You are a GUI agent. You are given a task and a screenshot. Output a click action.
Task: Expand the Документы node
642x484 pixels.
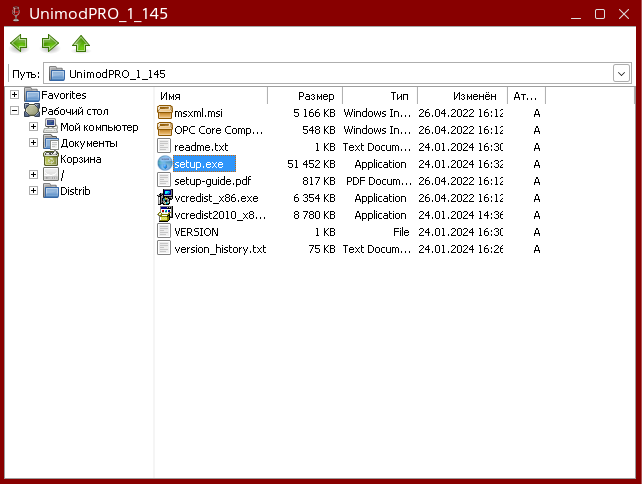(x=34, y=142)
